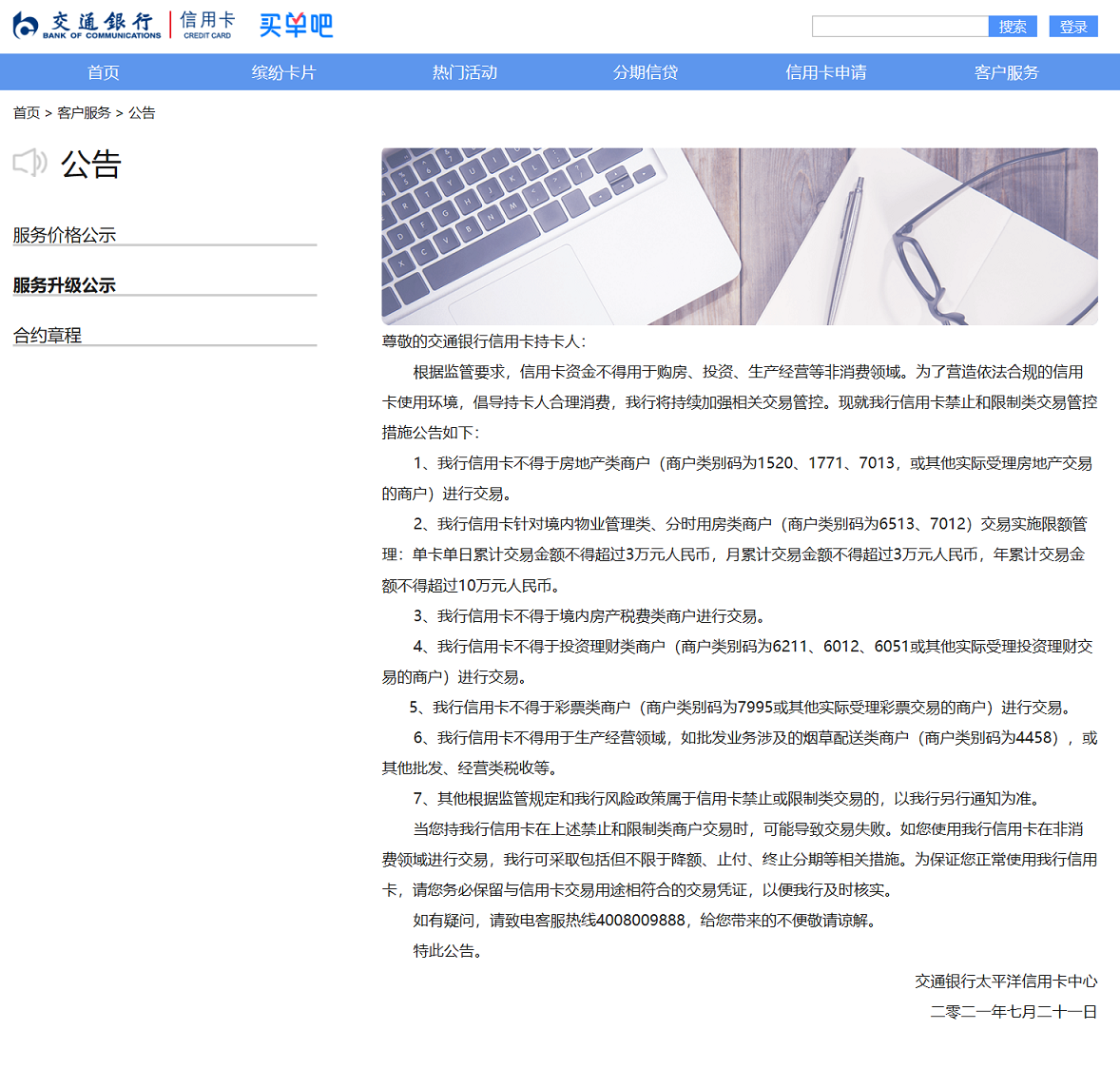Click item 3 about 境内房产税费类商户
This screenshot has width=1120, height=1069.
(x=592, y=616)
